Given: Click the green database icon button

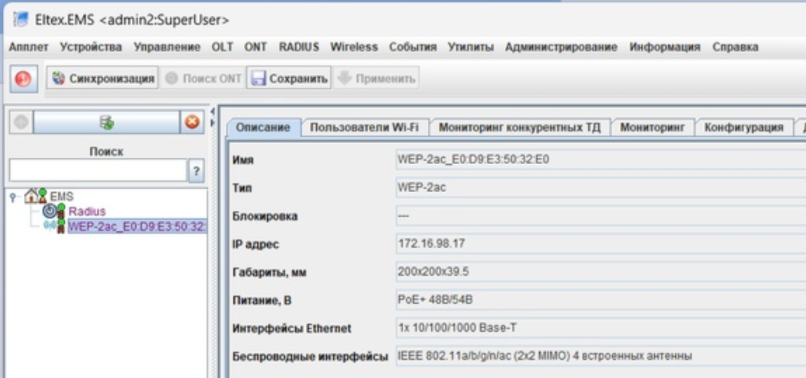Looking at the screenshot, I should pyautogui.click(x=106, y=122).
